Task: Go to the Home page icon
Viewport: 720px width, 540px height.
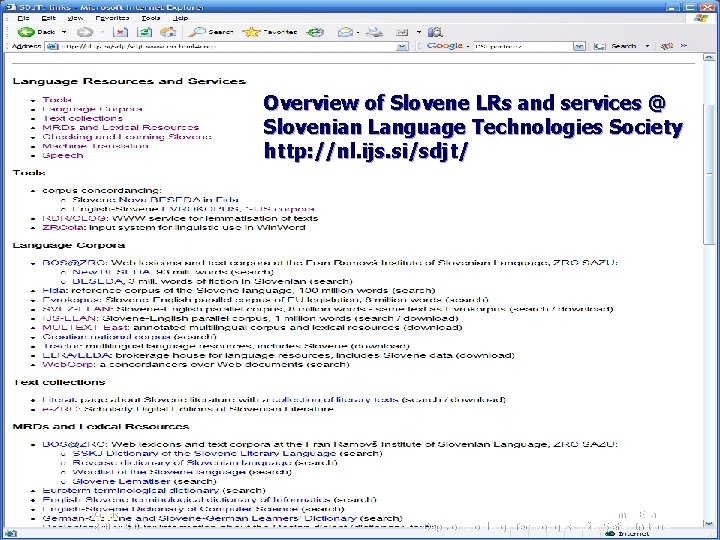Action: [168, 32]
